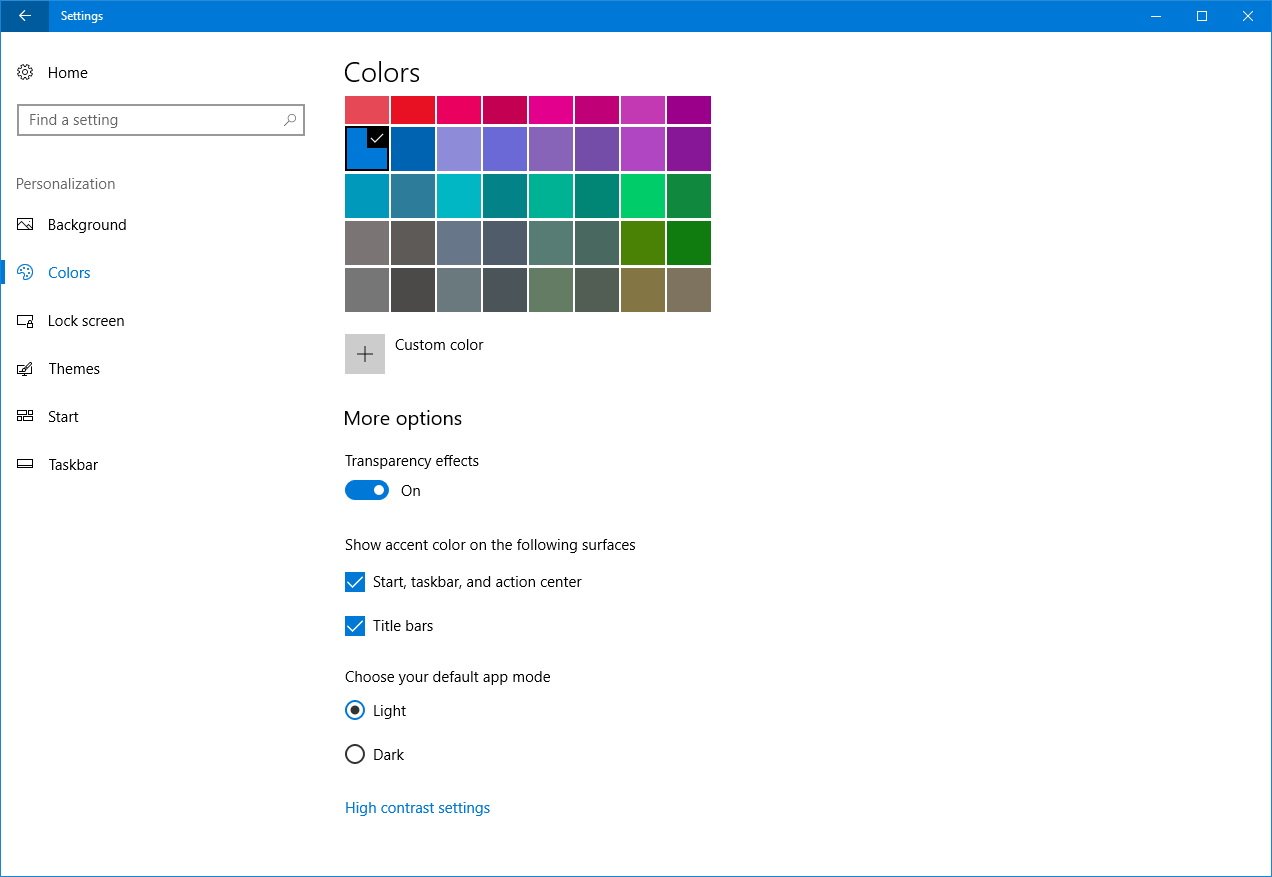Focus the Find a setting search box
This screenshot has height=877, width=1272.
(150, 120)
